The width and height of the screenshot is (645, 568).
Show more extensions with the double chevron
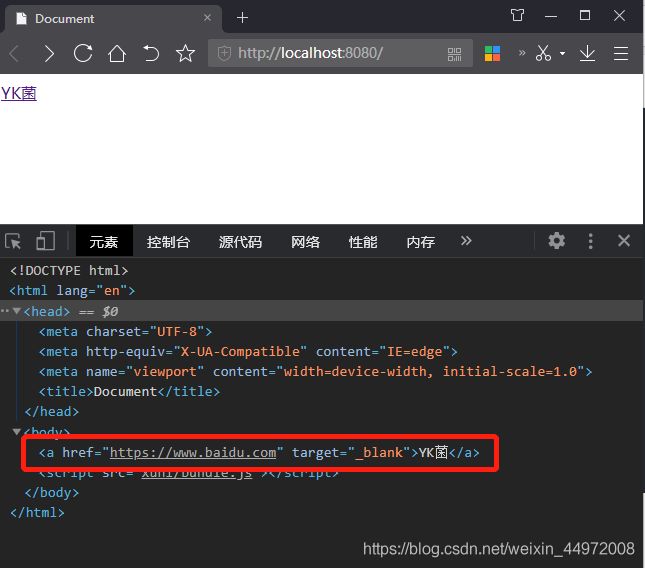pos(522,53)
